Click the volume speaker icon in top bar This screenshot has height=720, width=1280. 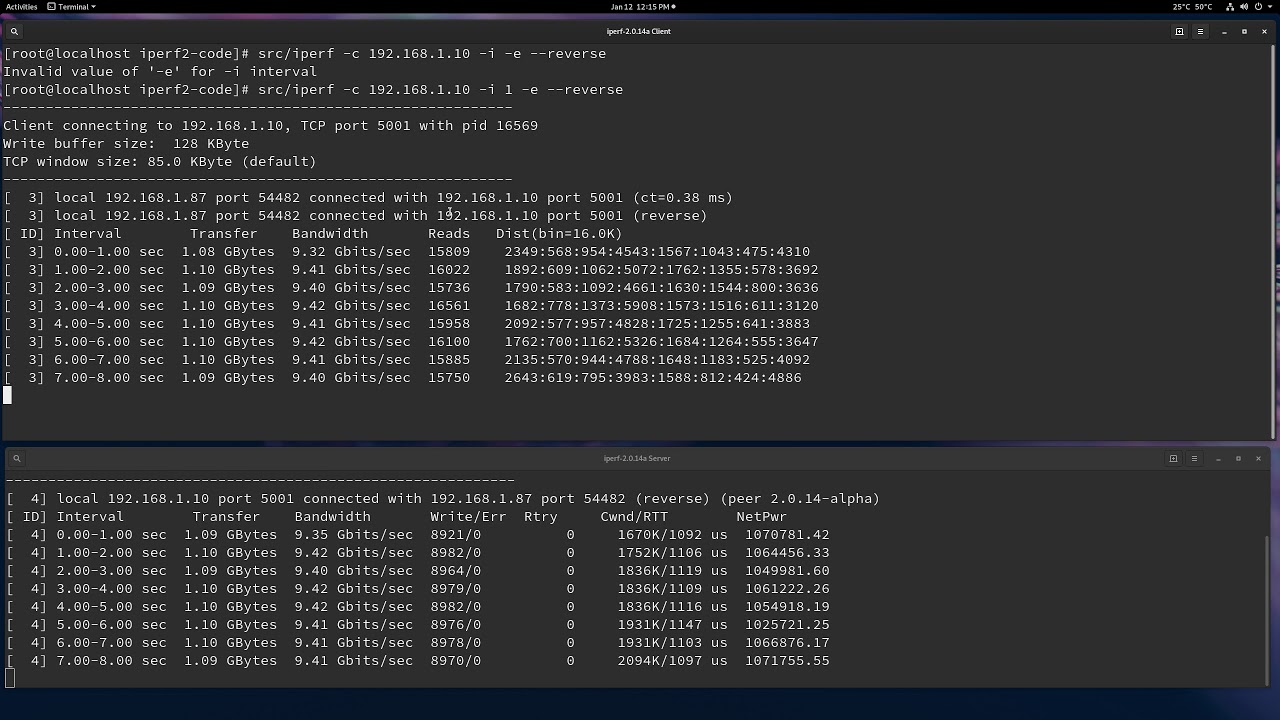1244,6
